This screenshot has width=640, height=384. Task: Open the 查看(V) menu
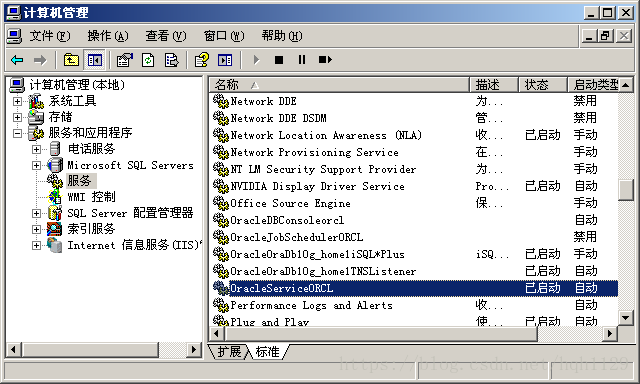166,36
